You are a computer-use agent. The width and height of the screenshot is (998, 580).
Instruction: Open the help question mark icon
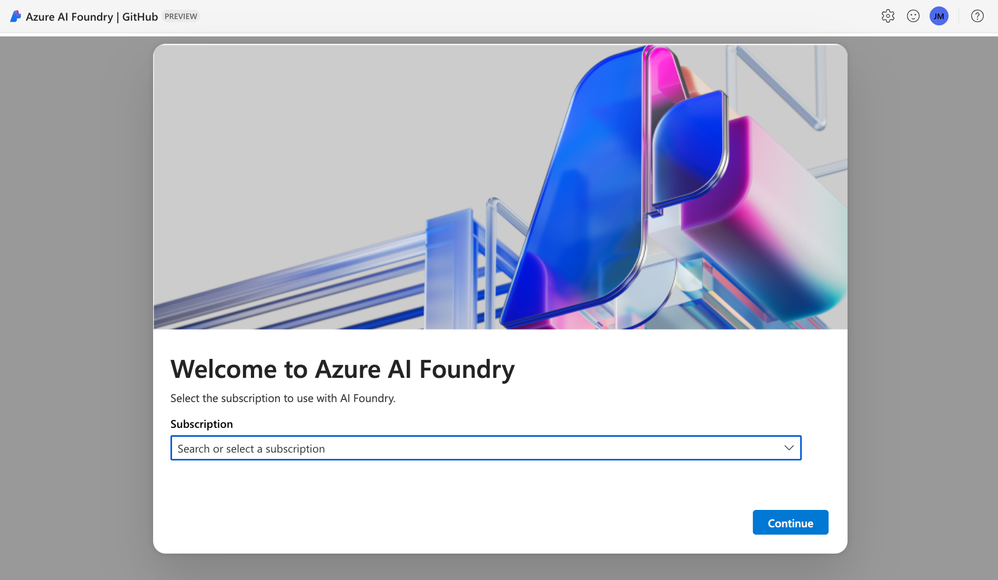(x=977, y=17)
